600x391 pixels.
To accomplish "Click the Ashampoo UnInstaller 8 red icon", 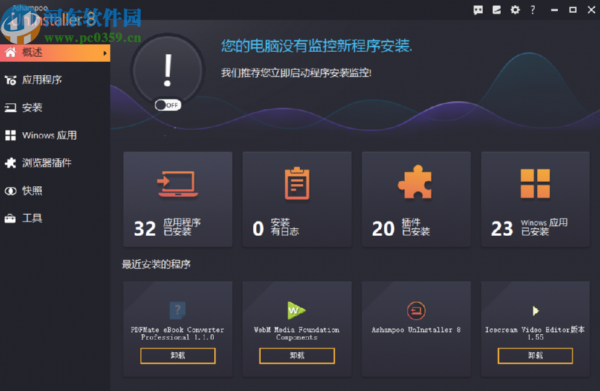I will click(x=416, y=311).
